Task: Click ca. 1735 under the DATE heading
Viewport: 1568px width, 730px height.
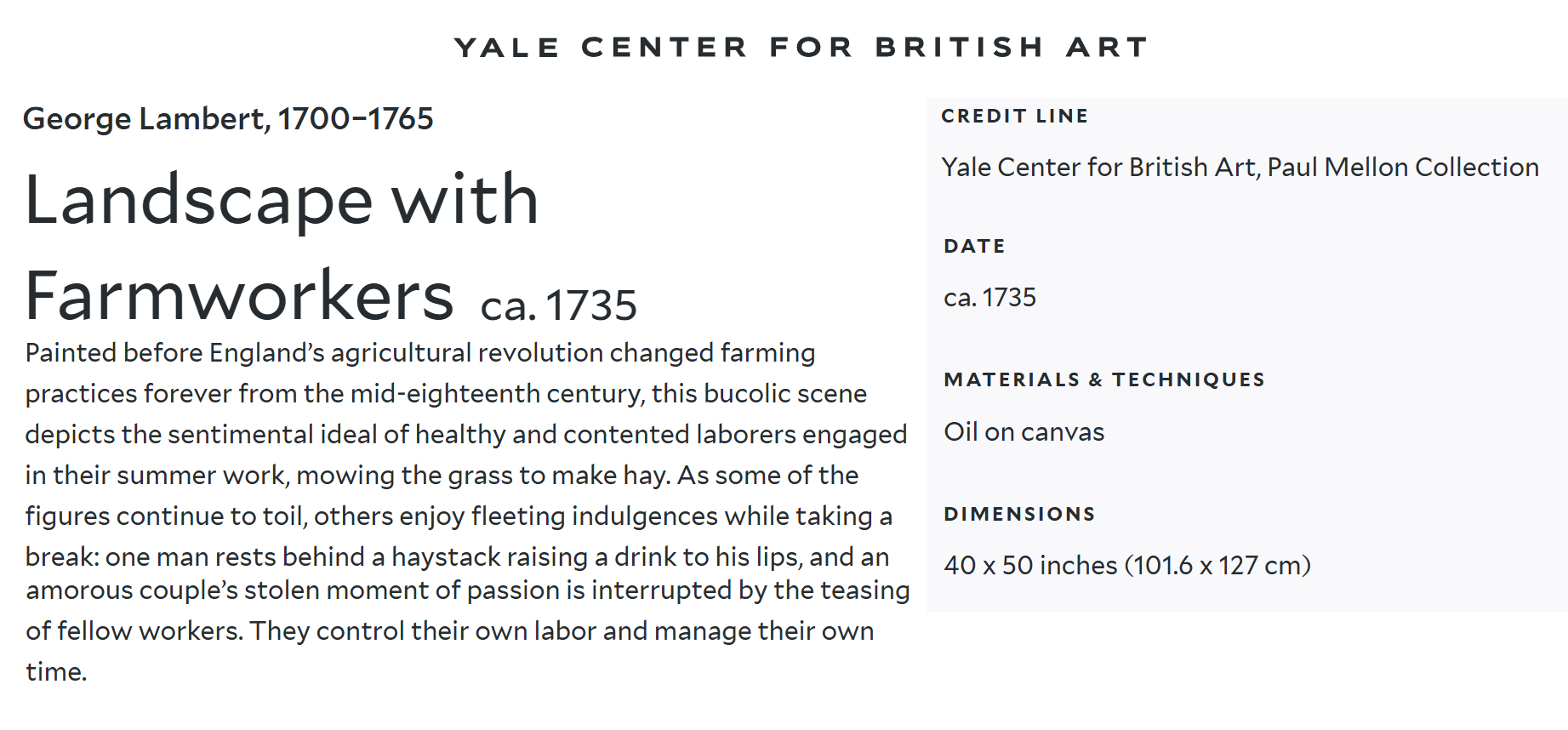Action: coord(989,298)
